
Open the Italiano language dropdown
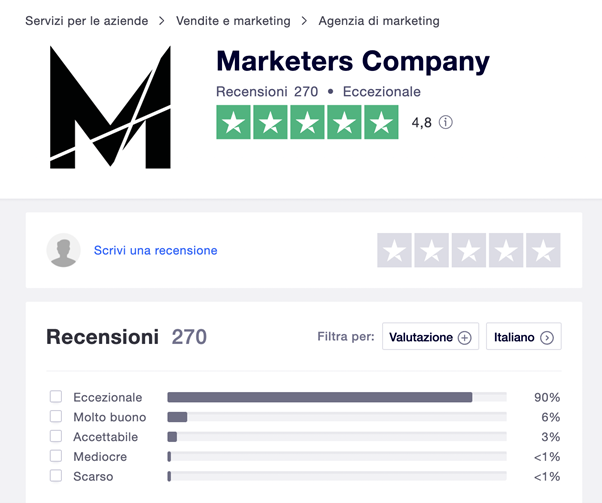pyautogui.click(x=523, y=338)
